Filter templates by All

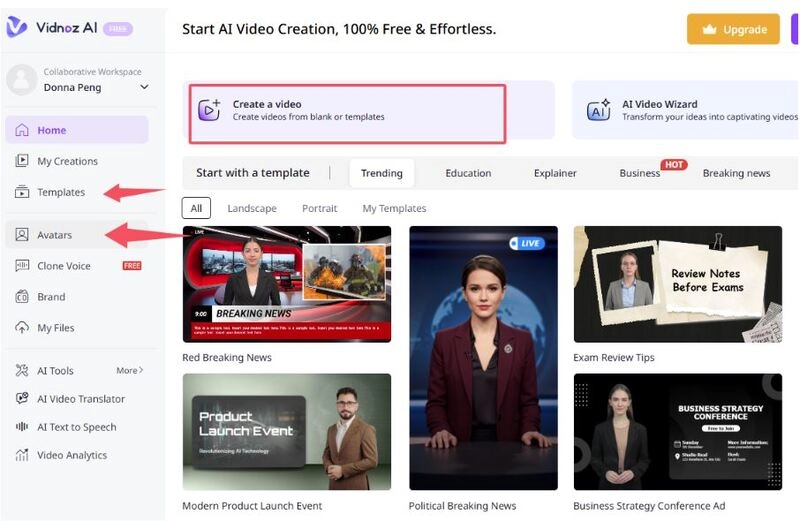pos(196,208)
